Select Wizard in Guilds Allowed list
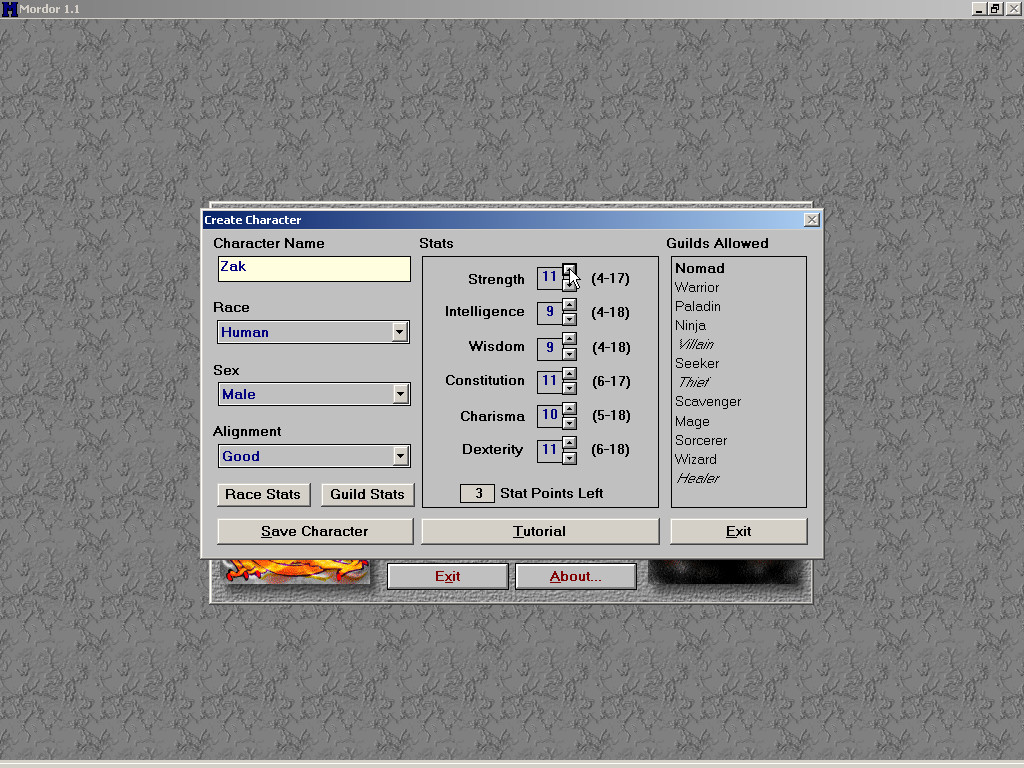The height and width of the screenshot is (768, 1024). pyautogui.click(x=696, y=459)
